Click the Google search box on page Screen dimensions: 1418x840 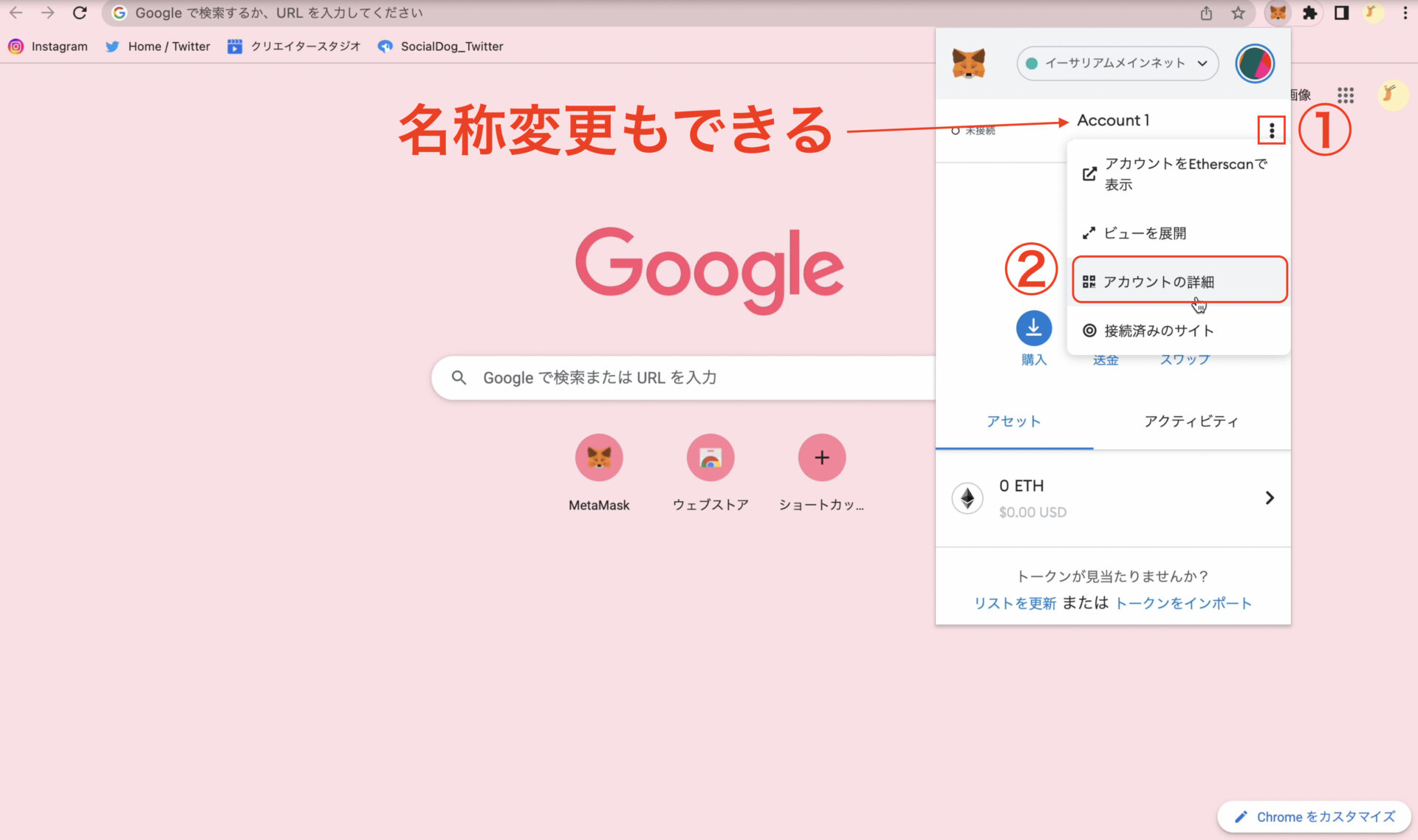click(683, 378)
